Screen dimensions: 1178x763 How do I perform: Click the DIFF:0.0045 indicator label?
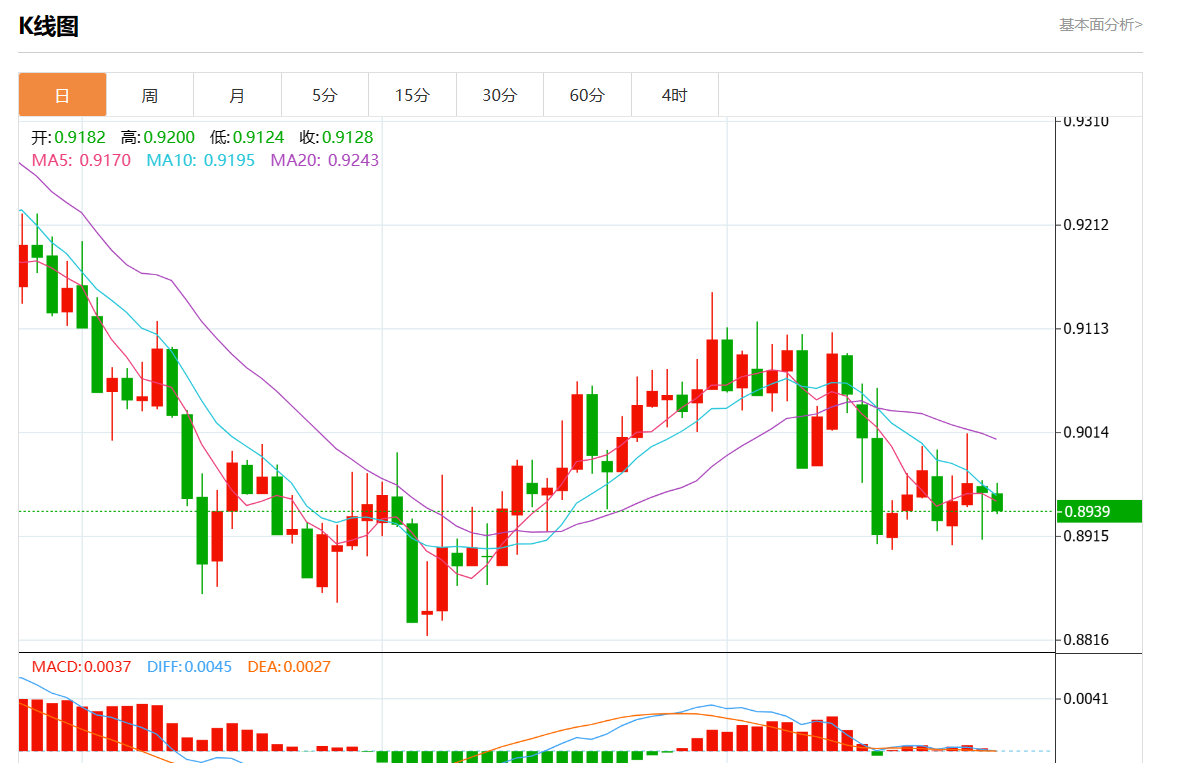[189, 666]
